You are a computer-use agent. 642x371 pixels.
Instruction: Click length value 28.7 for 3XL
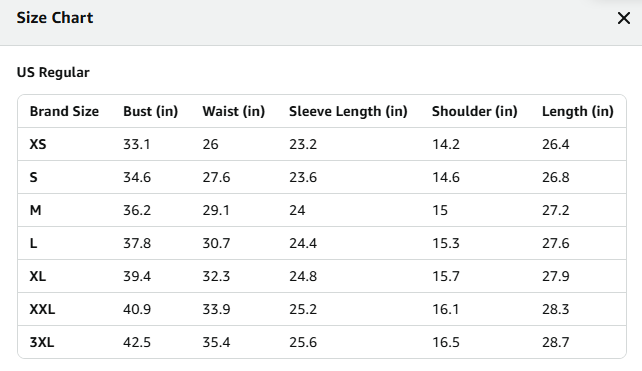coord(556,342)
